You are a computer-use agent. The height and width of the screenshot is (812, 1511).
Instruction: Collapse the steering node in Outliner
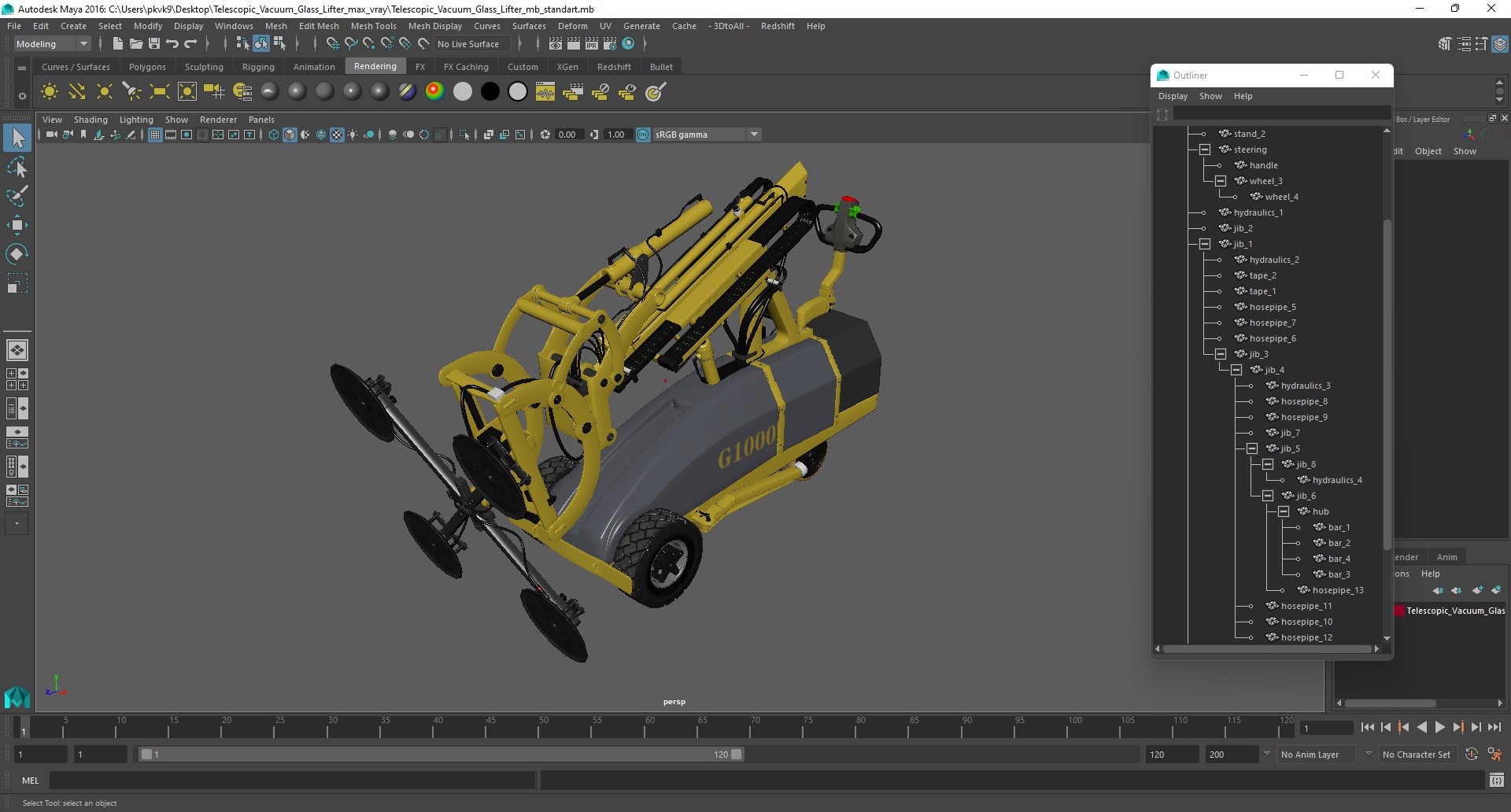(1205, 149)
